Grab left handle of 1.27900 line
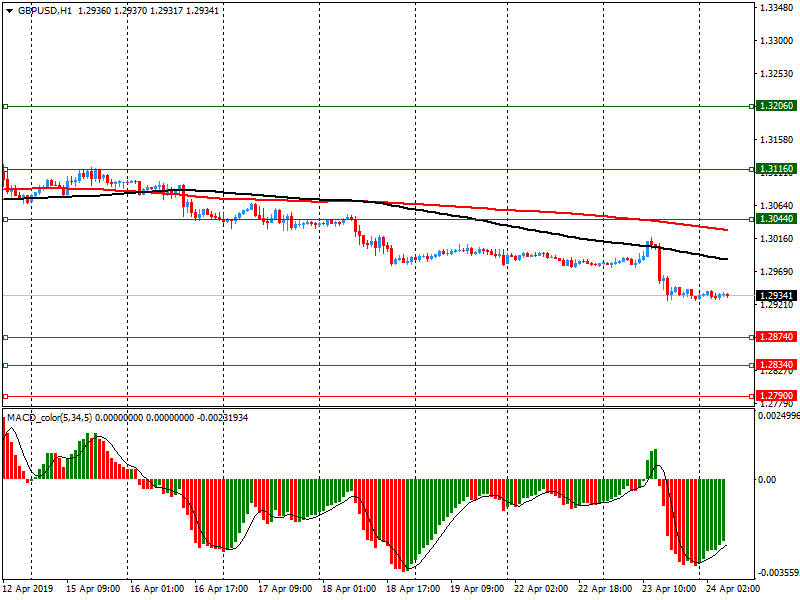 coord(6,396)
